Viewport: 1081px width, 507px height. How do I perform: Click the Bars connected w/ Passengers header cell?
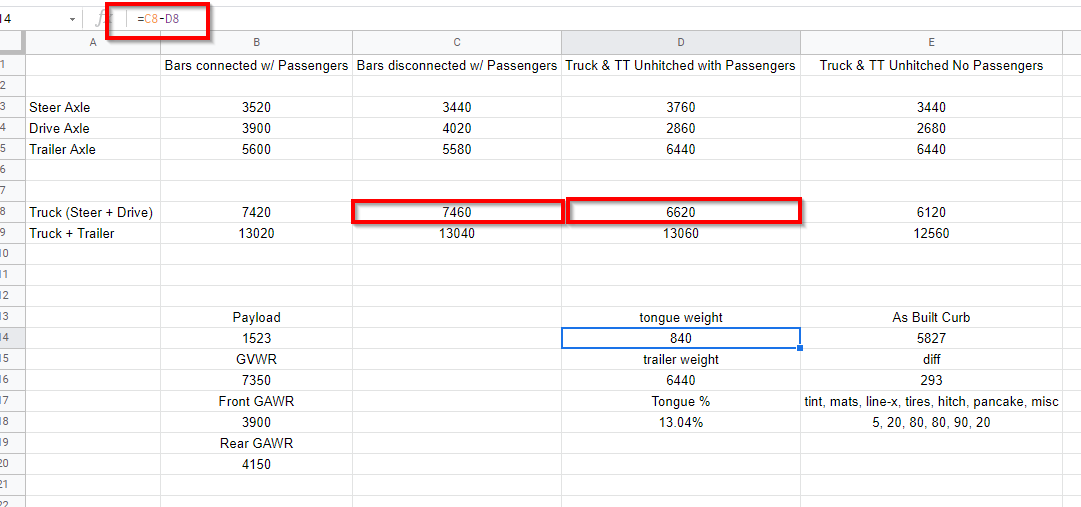coord(256,65)
